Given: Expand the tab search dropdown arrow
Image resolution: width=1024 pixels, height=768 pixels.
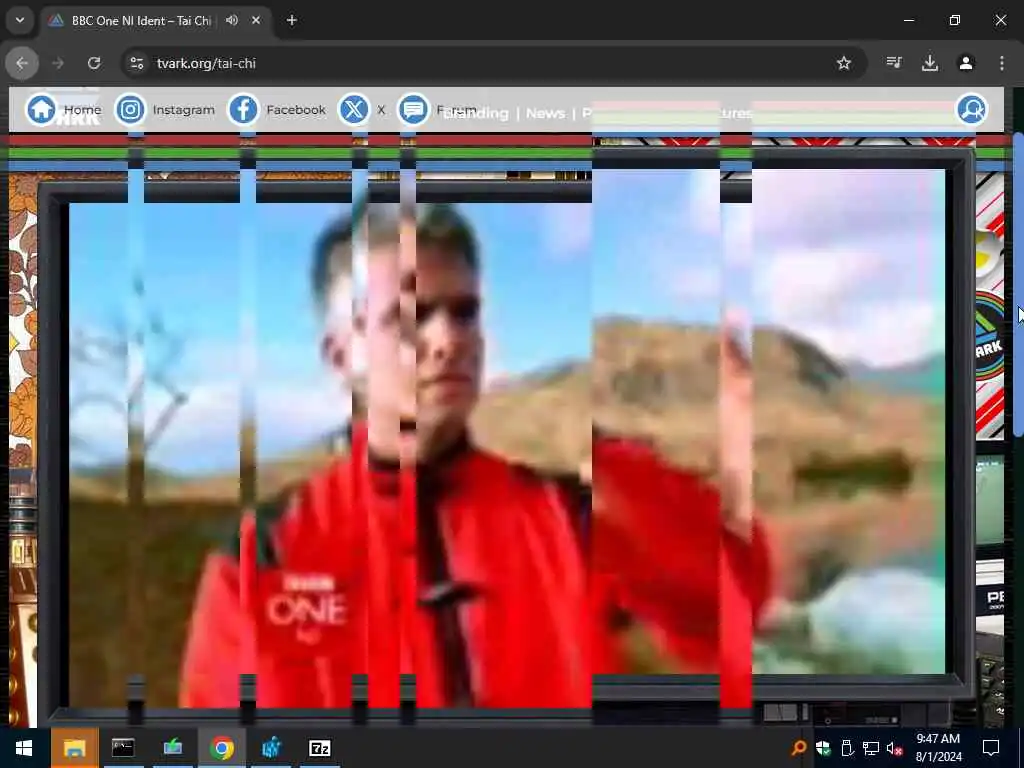Looking at the screenshot, I should pos(20,20).
